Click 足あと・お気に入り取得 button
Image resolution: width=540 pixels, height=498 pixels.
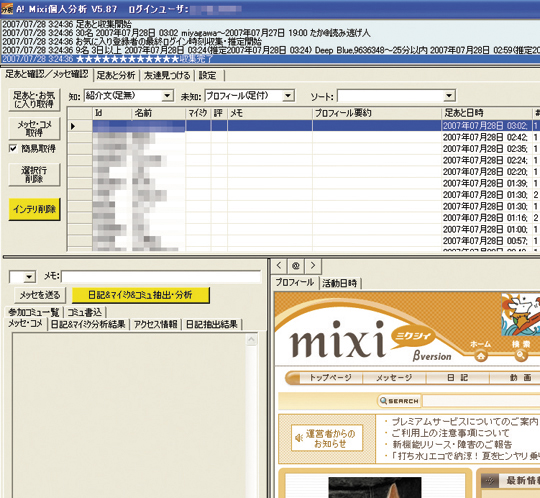[x=34, y=100]
